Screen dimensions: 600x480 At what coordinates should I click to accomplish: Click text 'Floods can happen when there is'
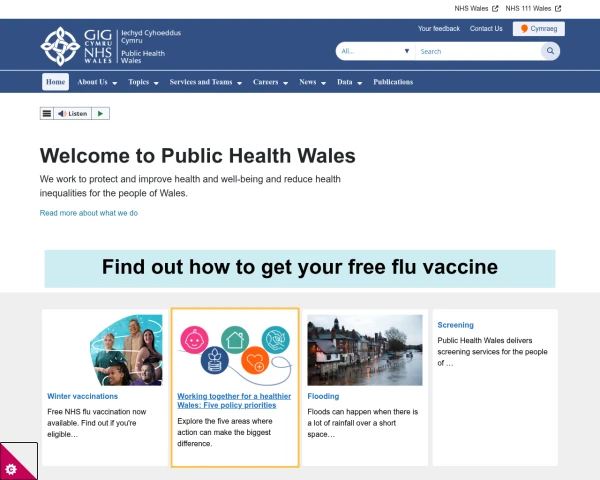pyautogui.click(x=363, y=412)
